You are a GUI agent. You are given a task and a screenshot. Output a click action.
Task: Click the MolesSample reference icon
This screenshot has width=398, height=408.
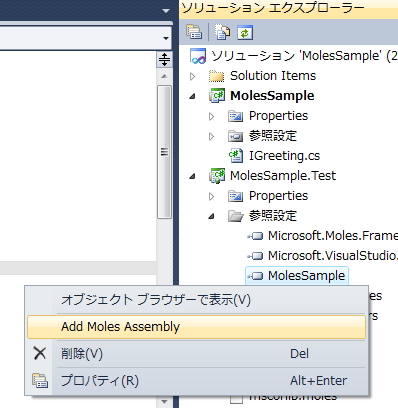click(255, 276)
